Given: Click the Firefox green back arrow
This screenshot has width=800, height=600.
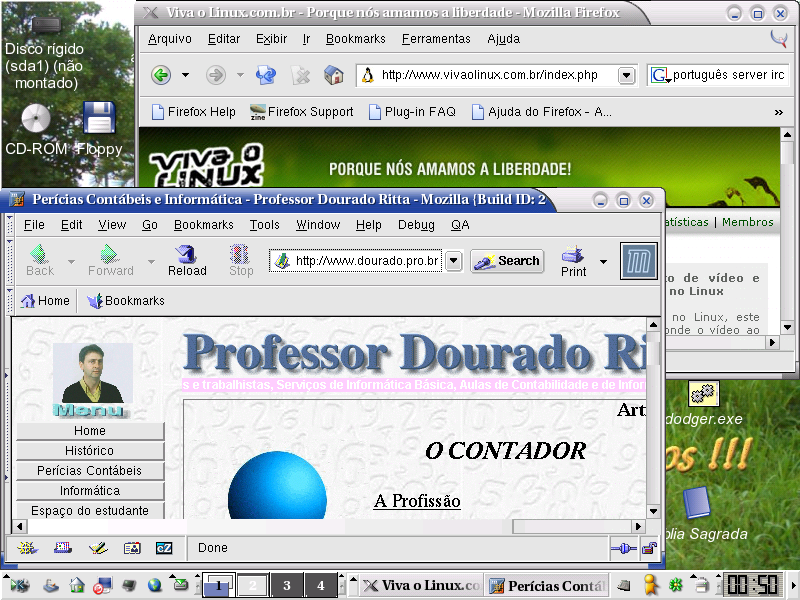Looking at the screenshot, I should pyautogui.click(x=161, y=76).
